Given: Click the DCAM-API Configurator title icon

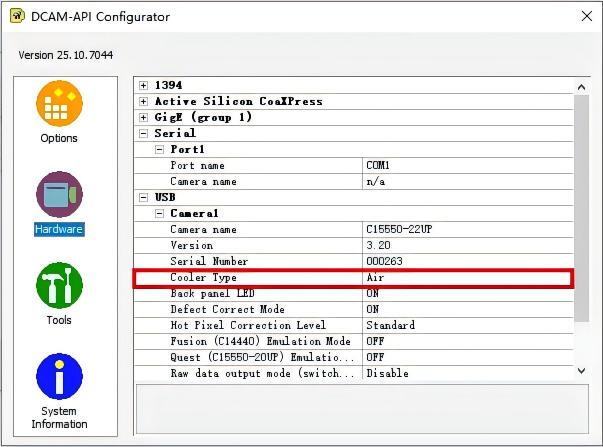Looking at the screenshot, I should 17,16.
